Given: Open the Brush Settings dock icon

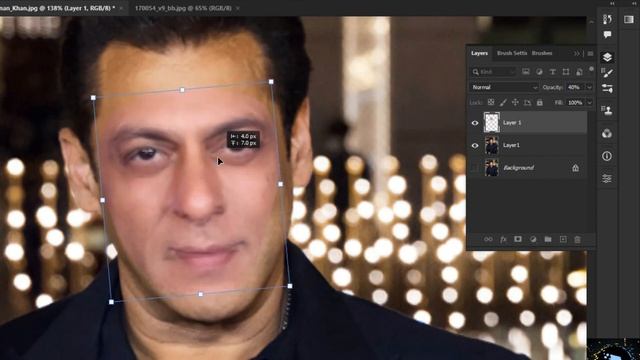Looking at the screenshot, I should coord(607,73).
